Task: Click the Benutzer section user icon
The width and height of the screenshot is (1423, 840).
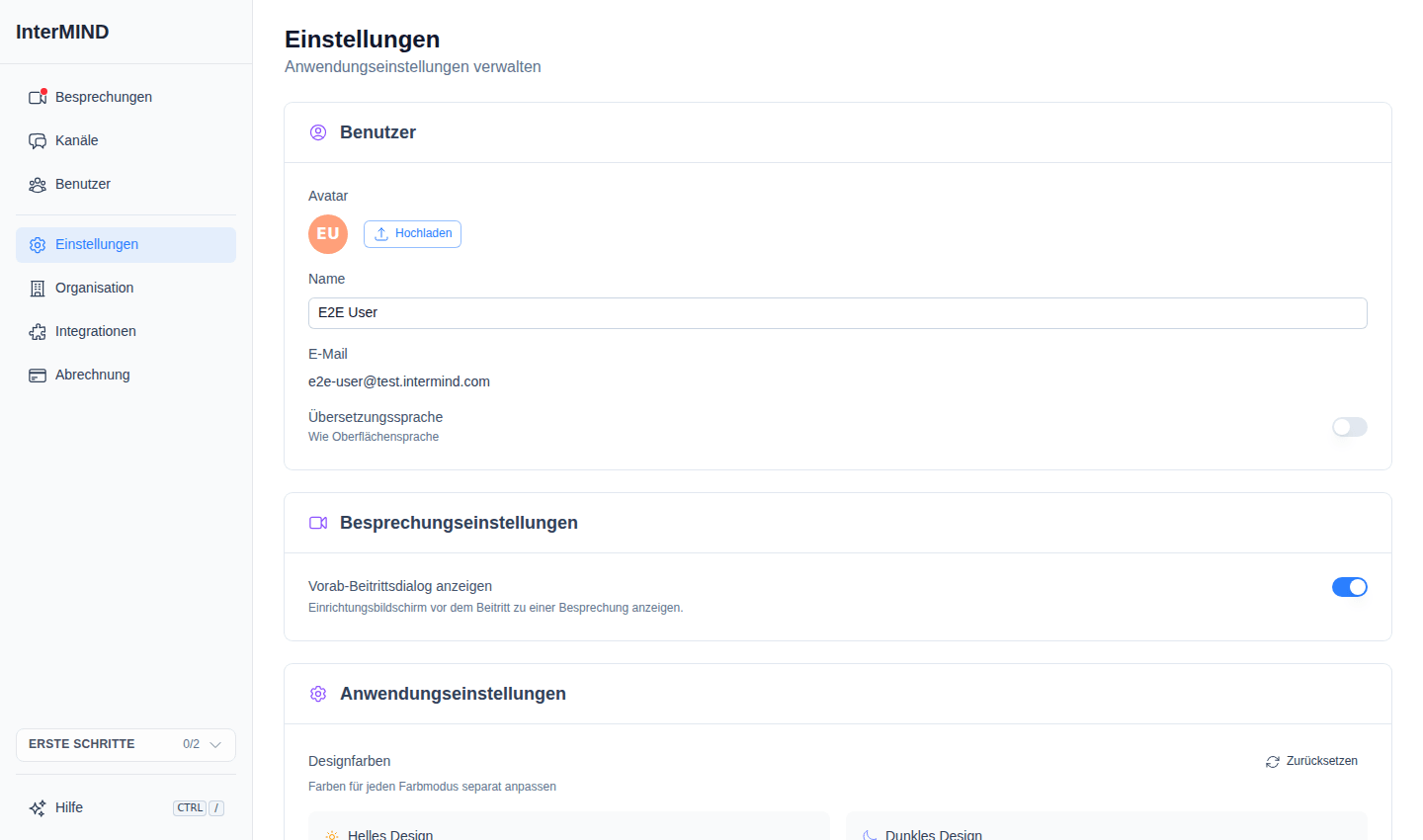Action: [x=318, y=132]
